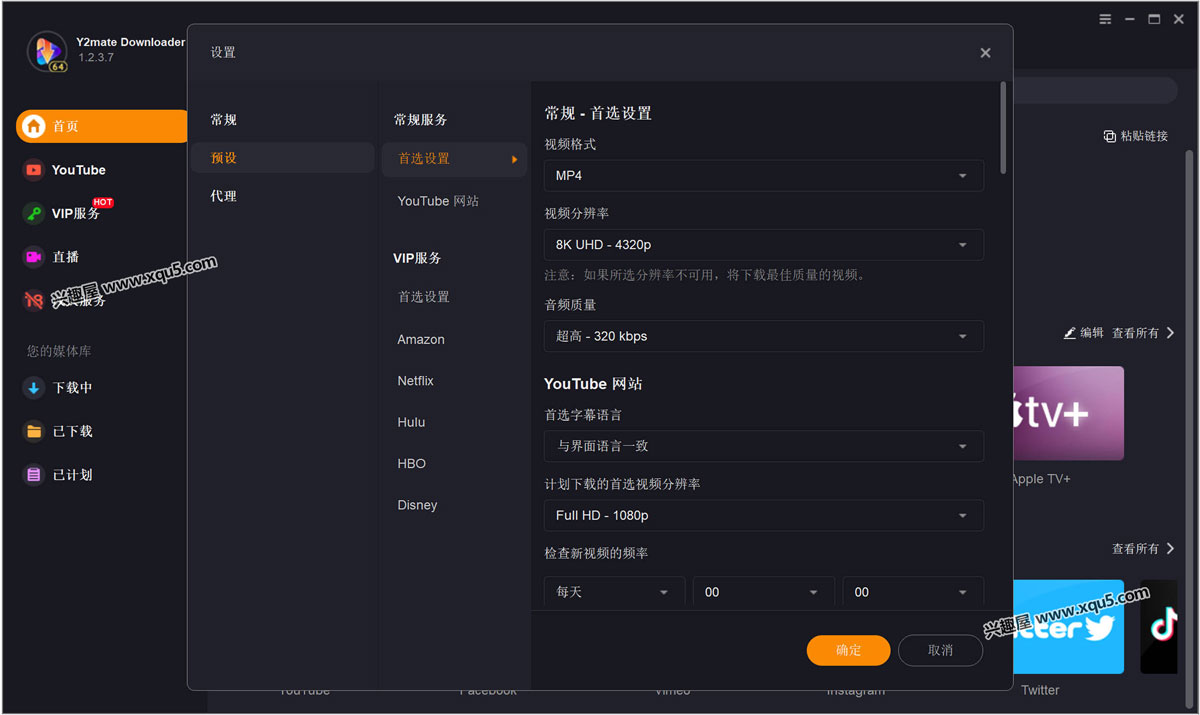1200x715 pixels.
Task: Open the 首选字幕语言 dropdown
Action: point(764,446)
